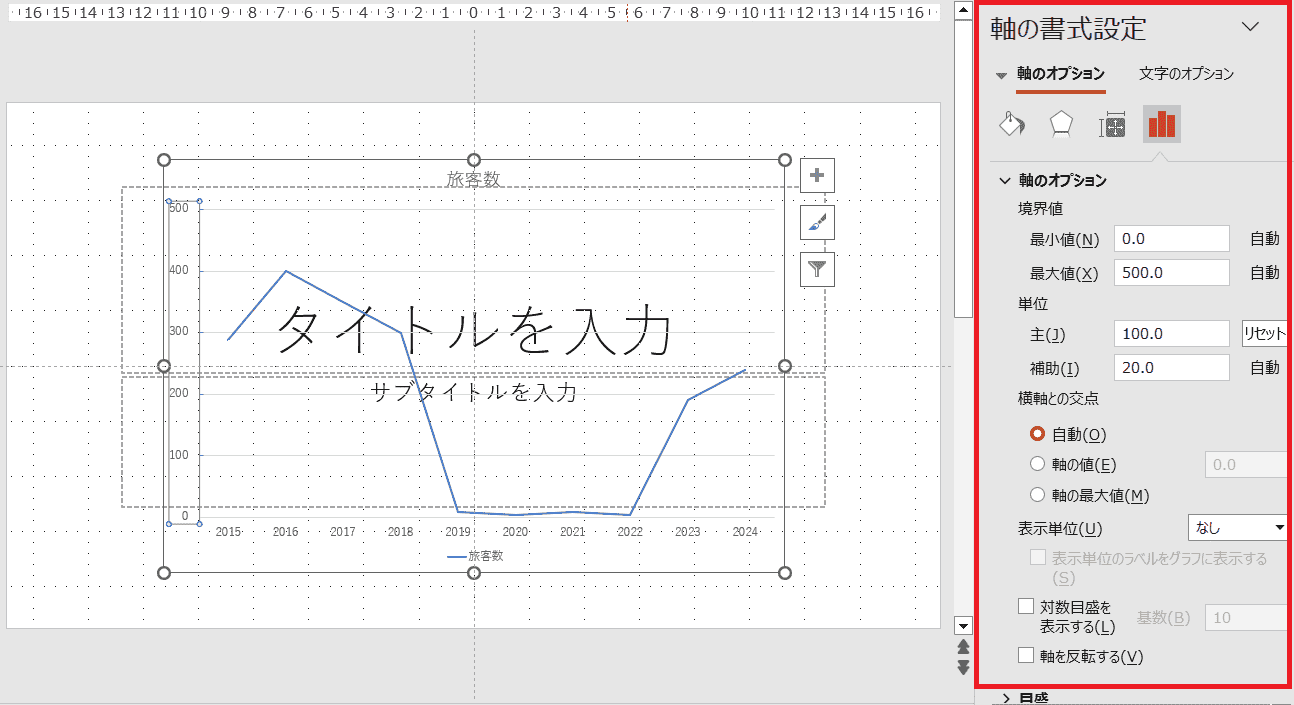Switch to the 文字のオプション tab
Viewport: 1294px width, 705px height.
pos(1186,74)
